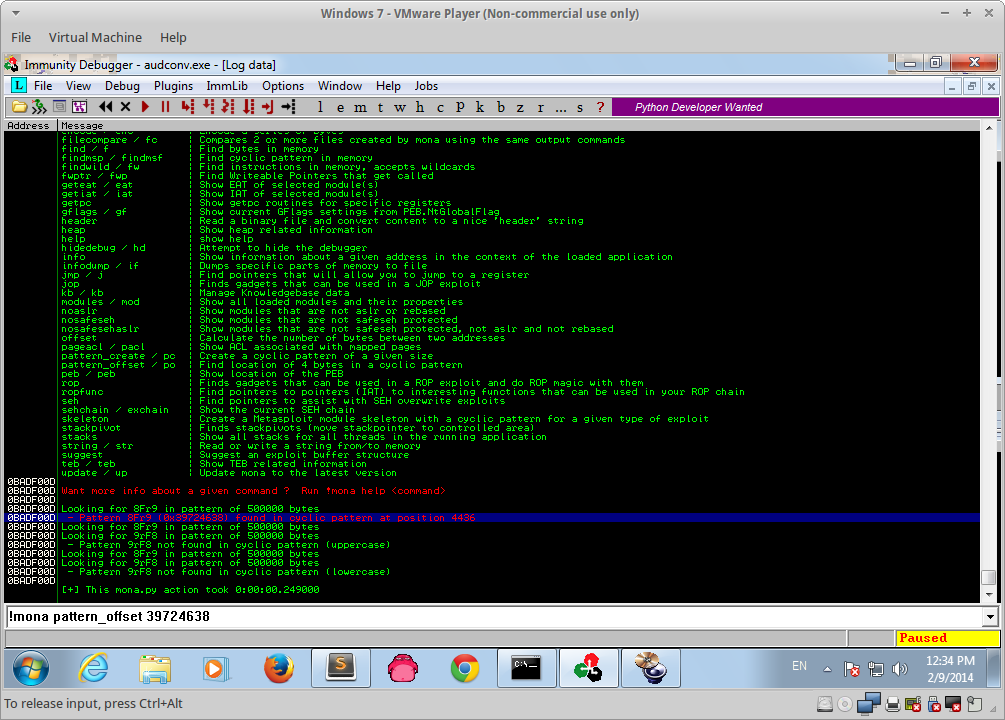
Task: Open Windows Explorer from the taskbar
Action: (x=155, y=667)
